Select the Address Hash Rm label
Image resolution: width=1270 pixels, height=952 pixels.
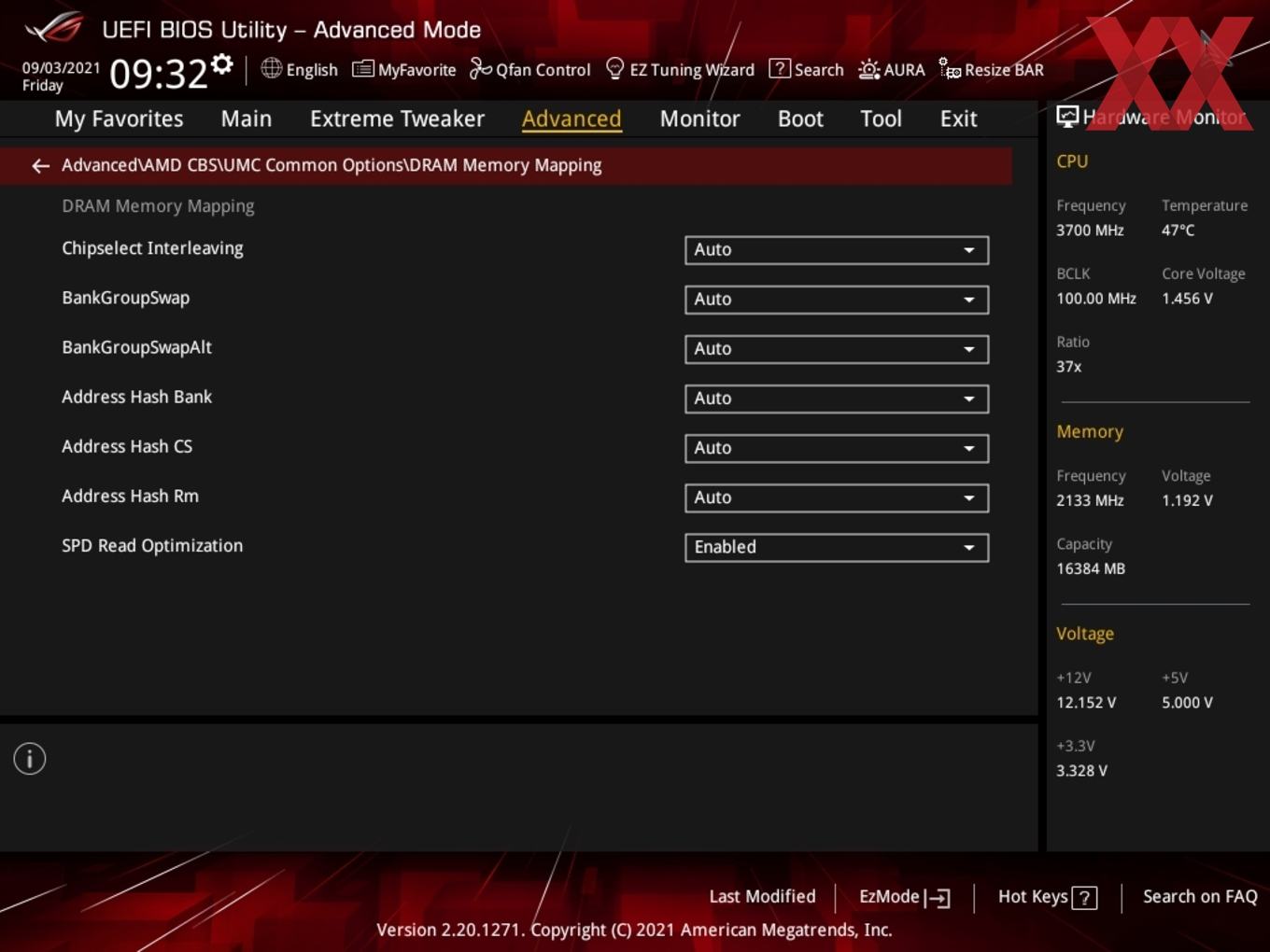tap(130, 496)
